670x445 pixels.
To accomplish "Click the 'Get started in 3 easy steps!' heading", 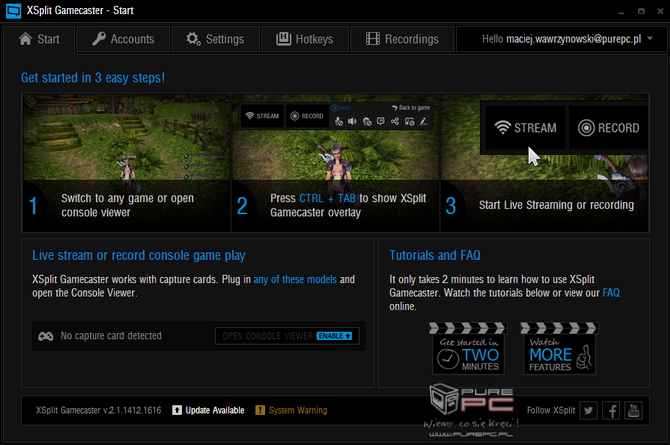I will point(93,78).
